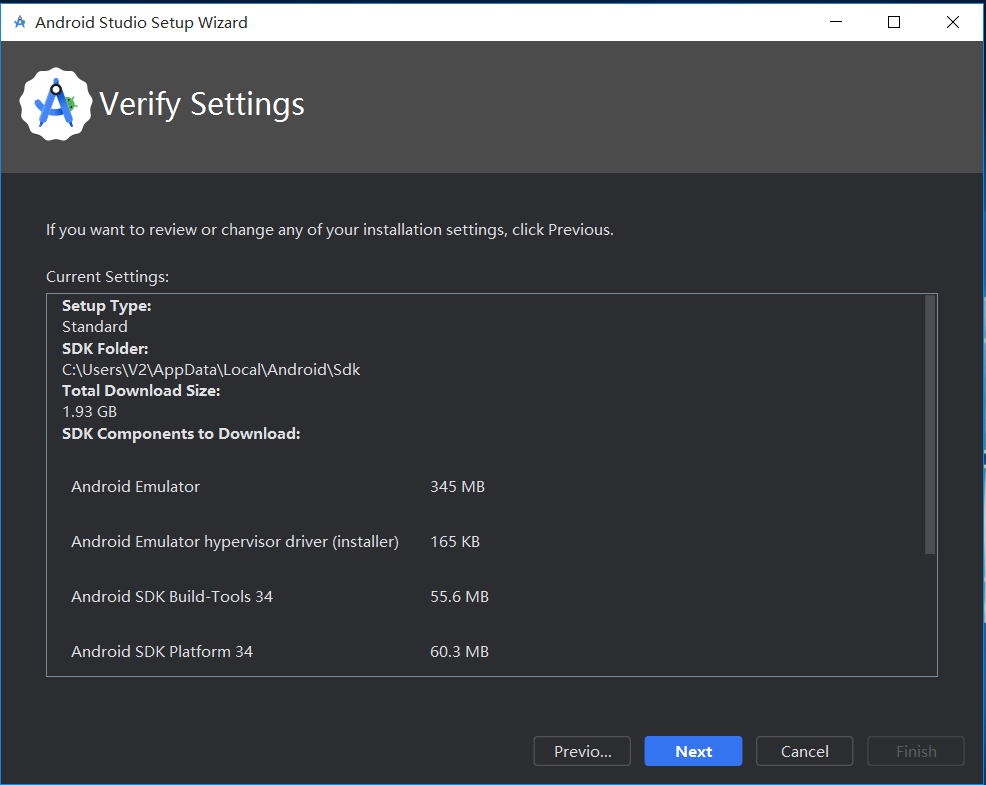The height and width of the screenshot is (785, 986).
Task: Go back with the Previous button
Action: (x=582, y=751)
